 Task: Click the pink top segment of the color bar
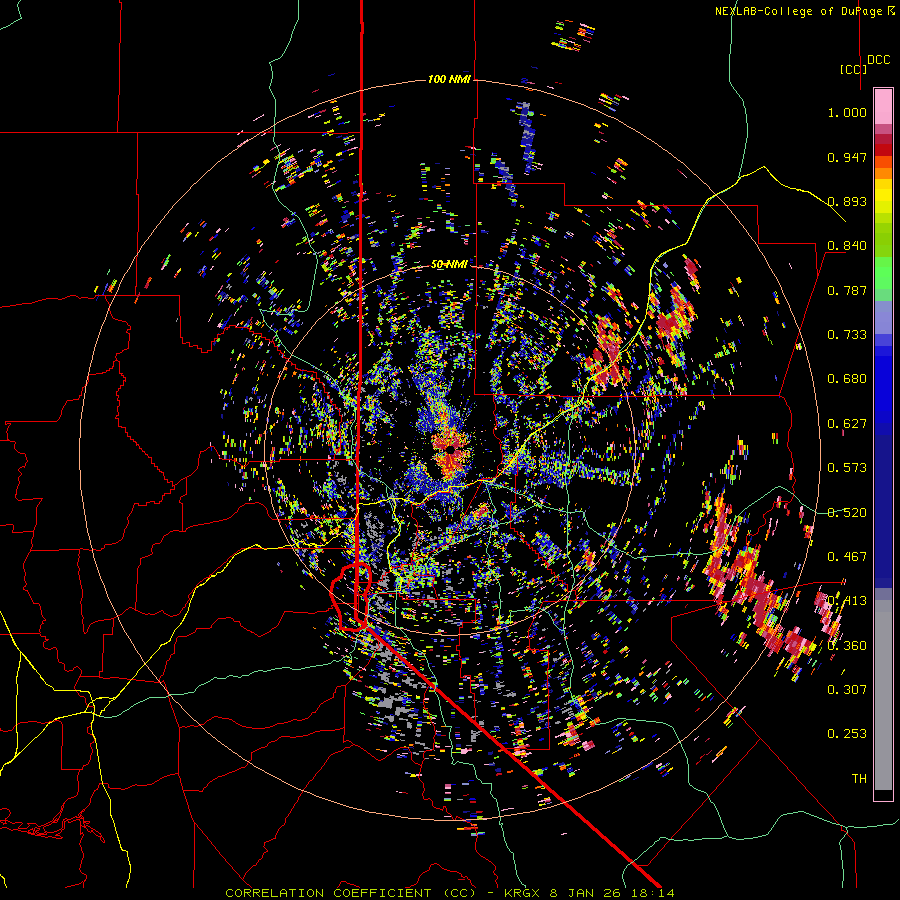(x=883, y=106)
